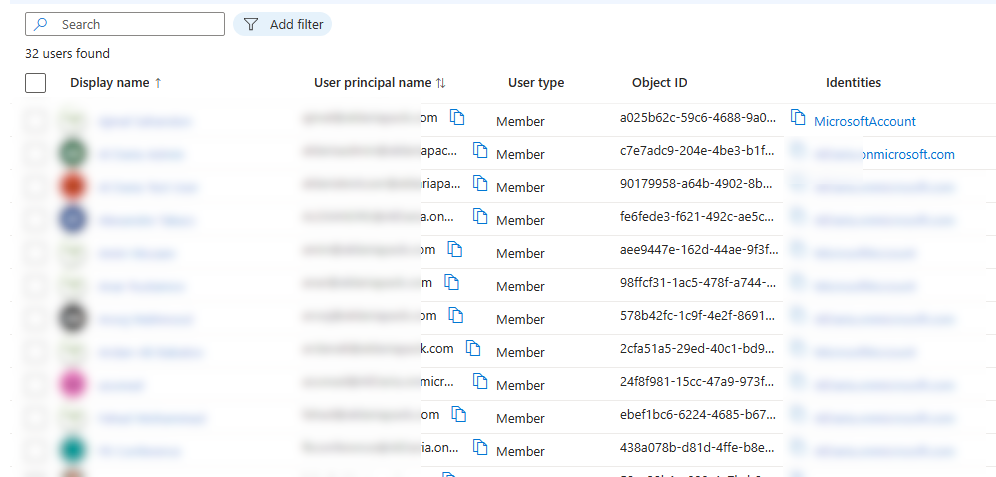Click Member in the 578b42fc row
Screen dimensions: 996x477
click(x=520, y=319)
